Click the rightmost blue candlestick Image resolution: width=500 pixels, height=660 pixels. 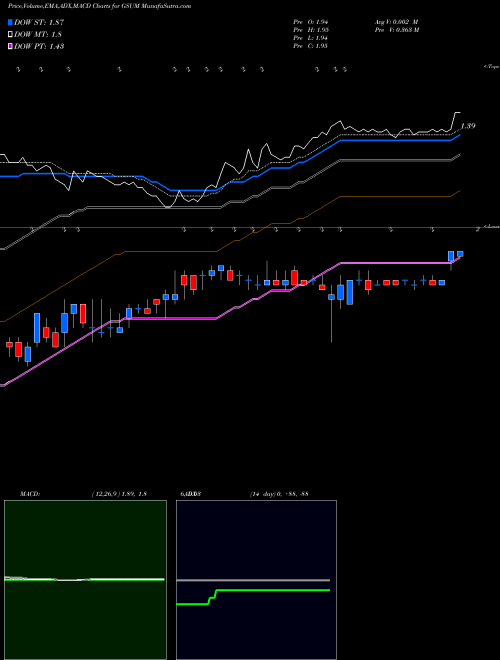click(x=460, y=254)
